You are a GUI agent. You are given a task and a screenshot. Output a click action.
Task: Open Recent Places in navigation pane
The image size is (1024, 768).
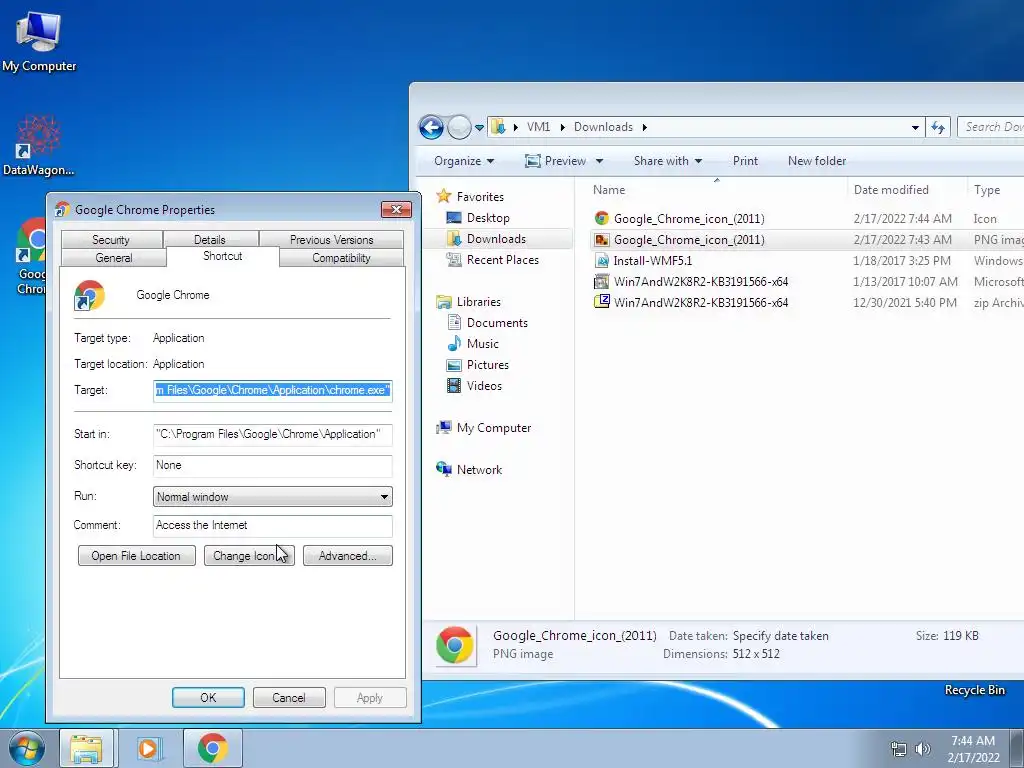tap(502, 259)
